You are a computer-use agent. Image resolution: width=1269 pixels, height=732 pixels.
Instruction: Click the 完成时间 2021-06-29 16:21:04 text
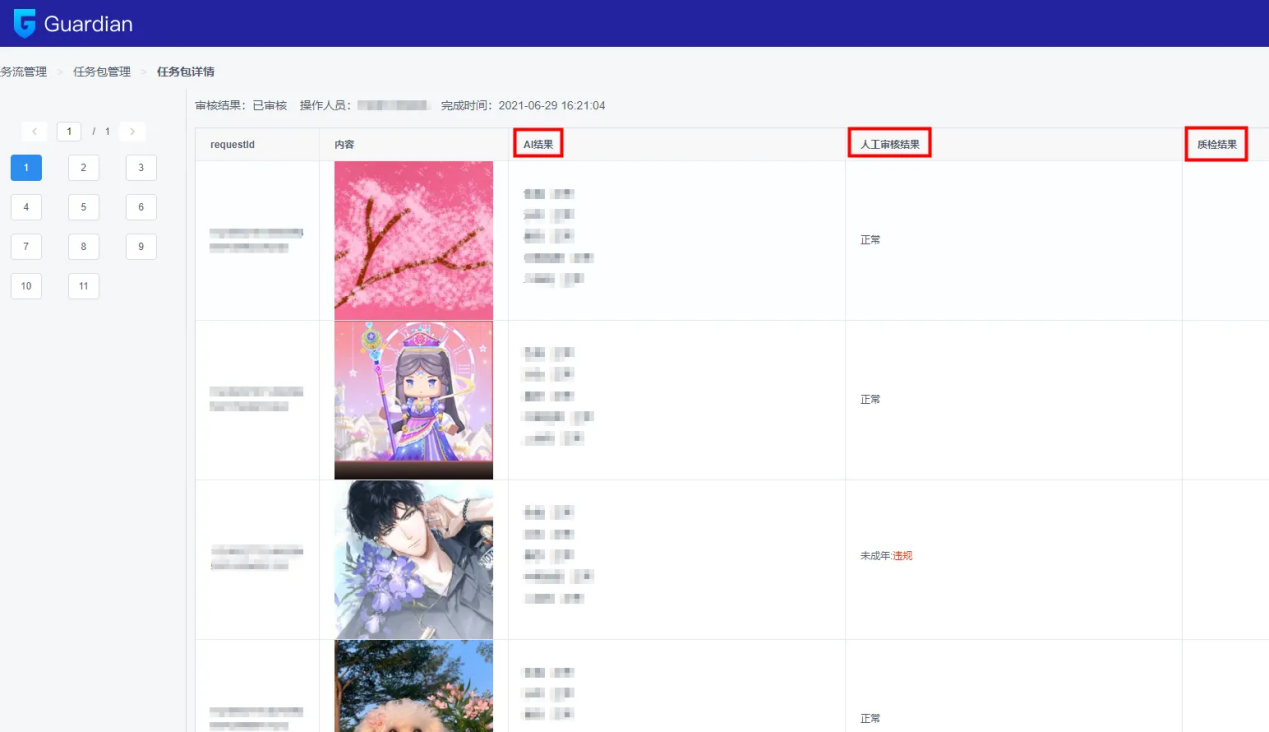click(523, 105)
